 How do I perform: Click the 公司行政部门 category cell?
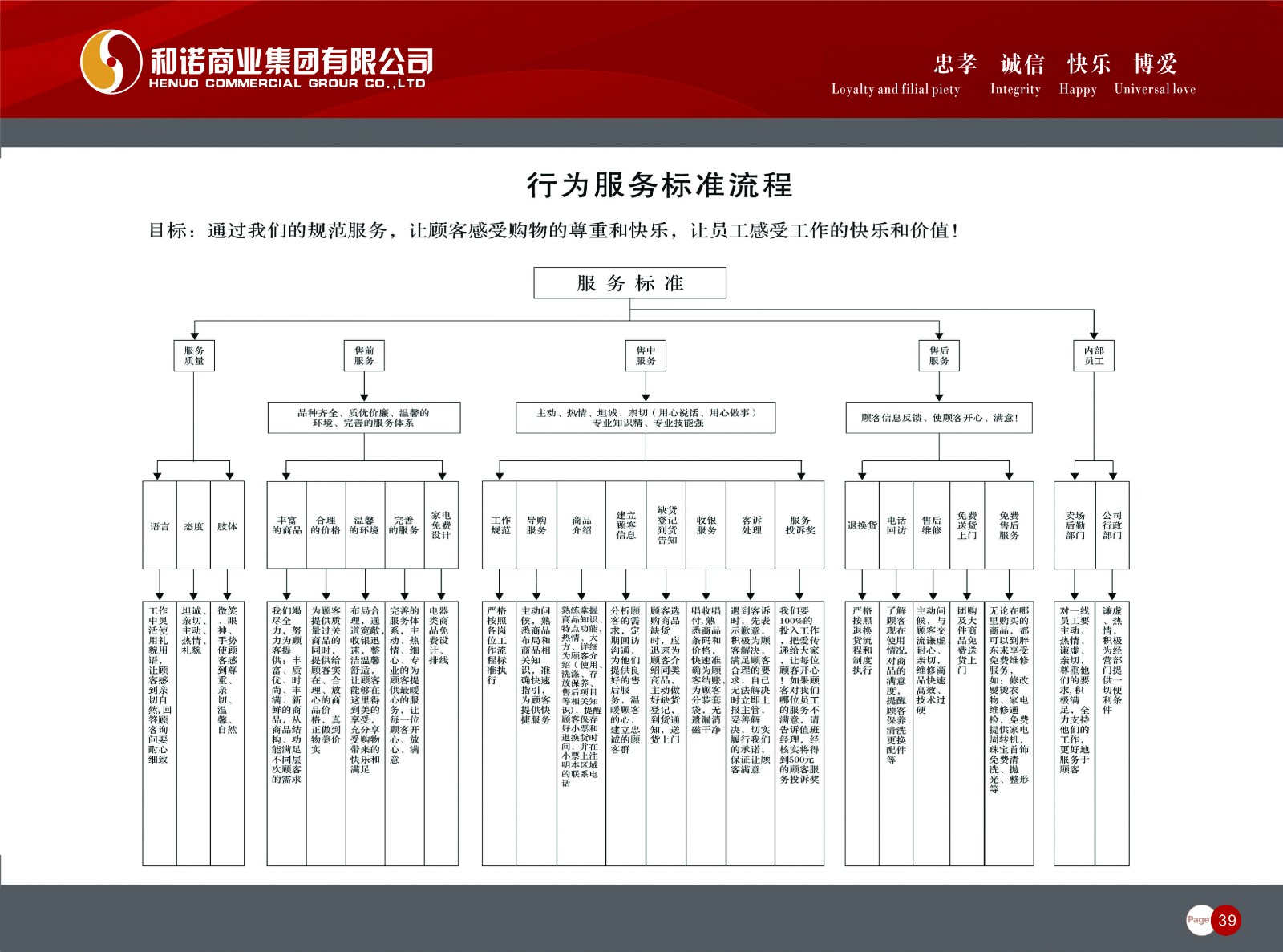click(x=1112, y=525)
